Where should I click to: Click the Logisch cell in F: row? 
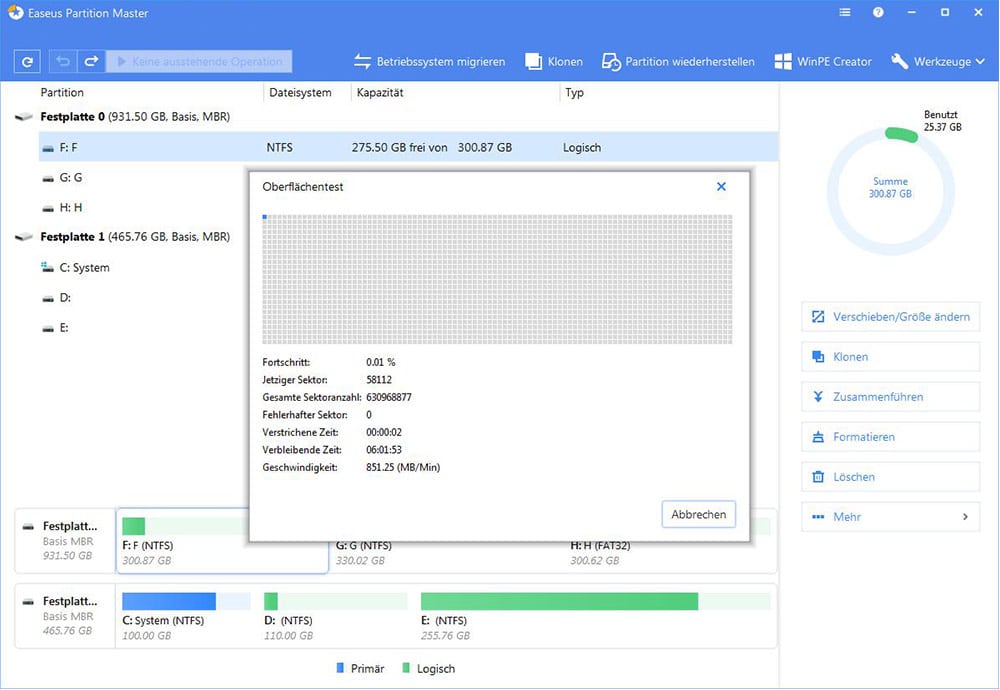coord(582,147)
